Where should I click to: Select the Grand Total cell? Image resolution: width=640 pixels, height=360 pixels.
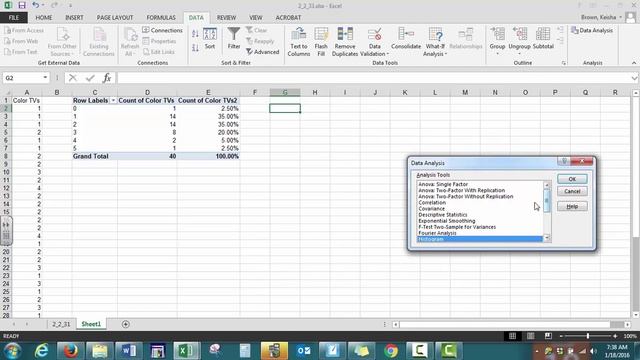[95, 156]
